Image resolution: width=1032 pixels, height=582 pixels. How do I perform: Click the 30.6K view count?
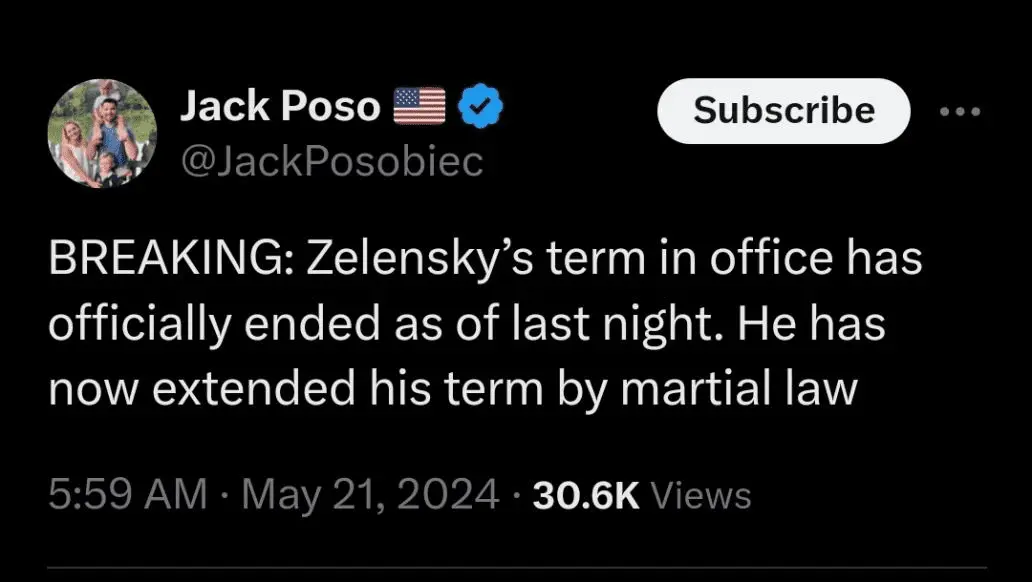[x=585, y=494]
